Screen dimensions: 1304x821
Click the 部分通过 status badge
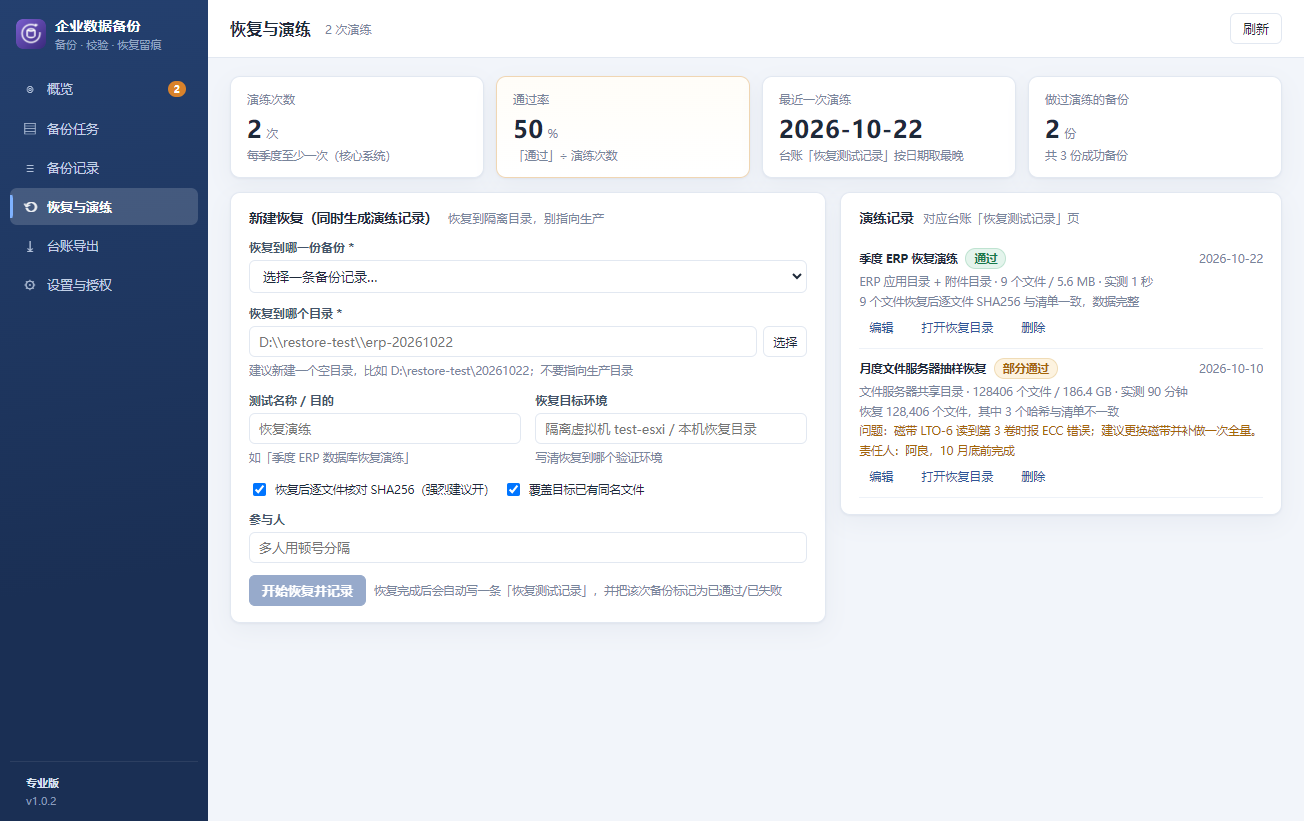pyautogui.click(x=1026, y=368)
